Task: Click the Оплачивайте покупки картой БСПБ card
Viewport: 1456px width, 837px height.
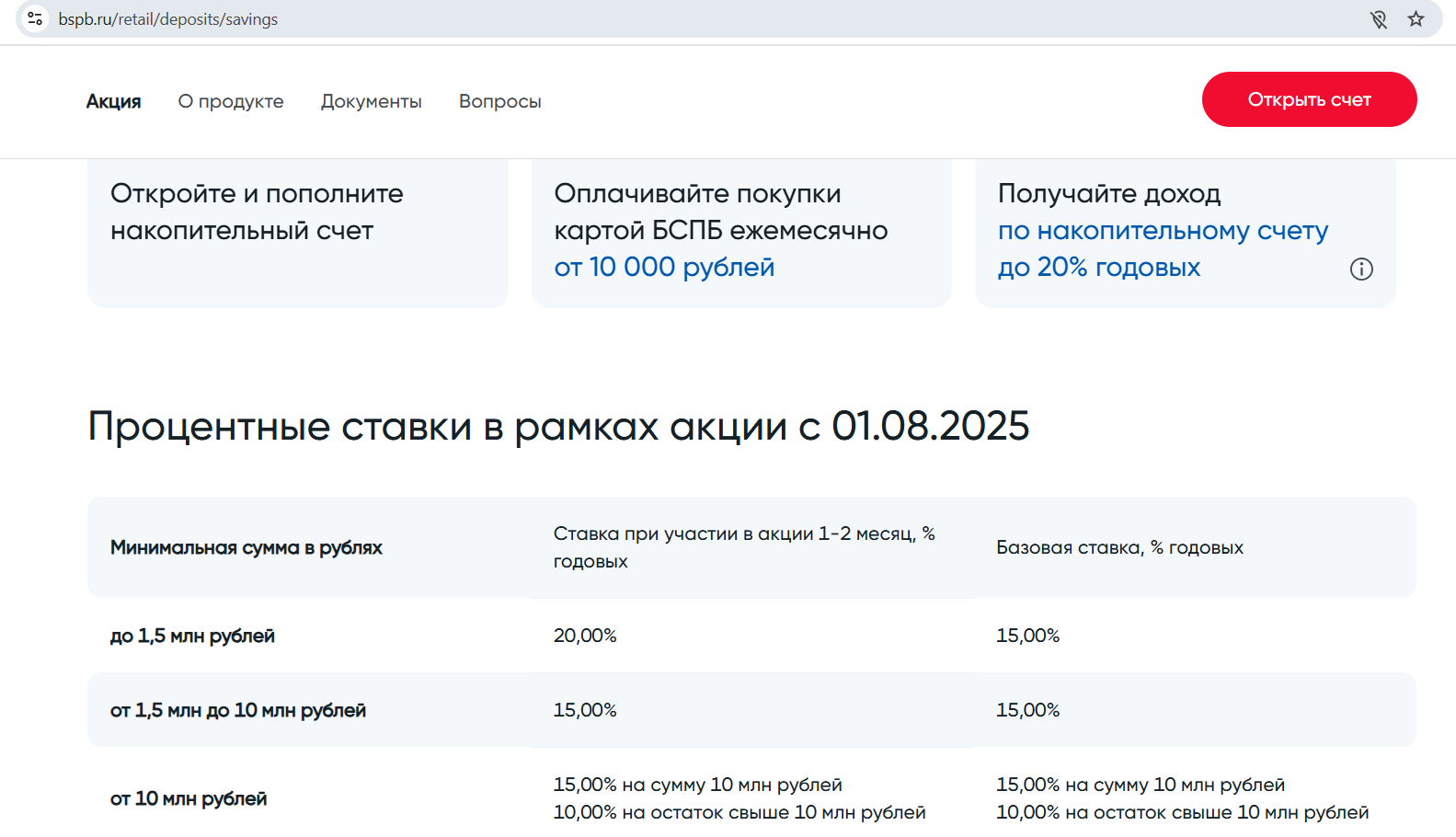Action: pos(741,233)
